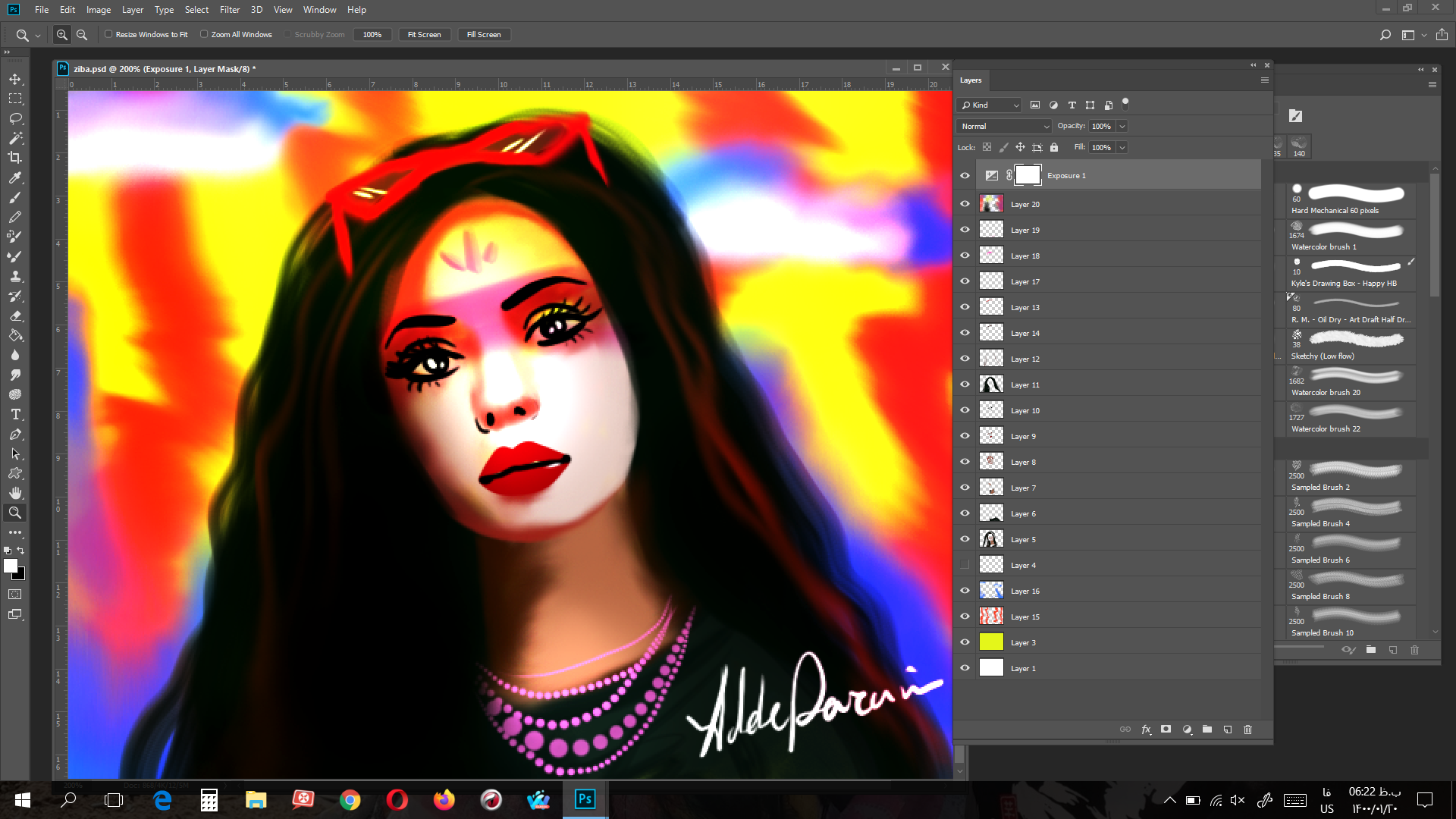Create a new group folder in Layers
The width and height of the screenshot is (1456, 819).
point(1207,730)
